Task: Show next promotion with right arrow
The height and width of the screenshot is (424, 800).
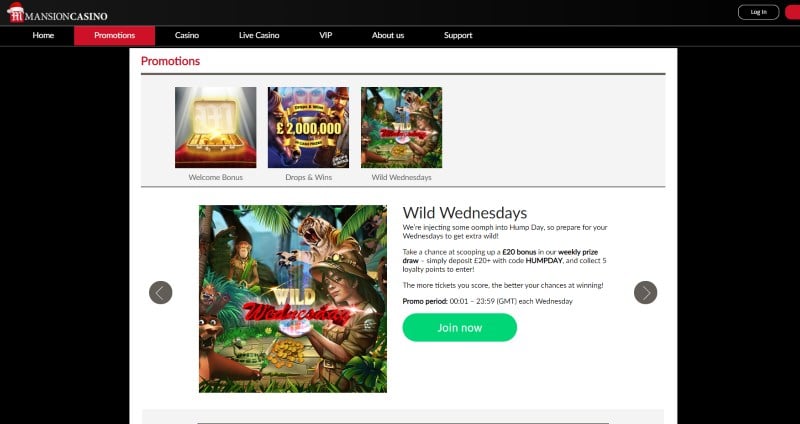Action: coord(645,293)
